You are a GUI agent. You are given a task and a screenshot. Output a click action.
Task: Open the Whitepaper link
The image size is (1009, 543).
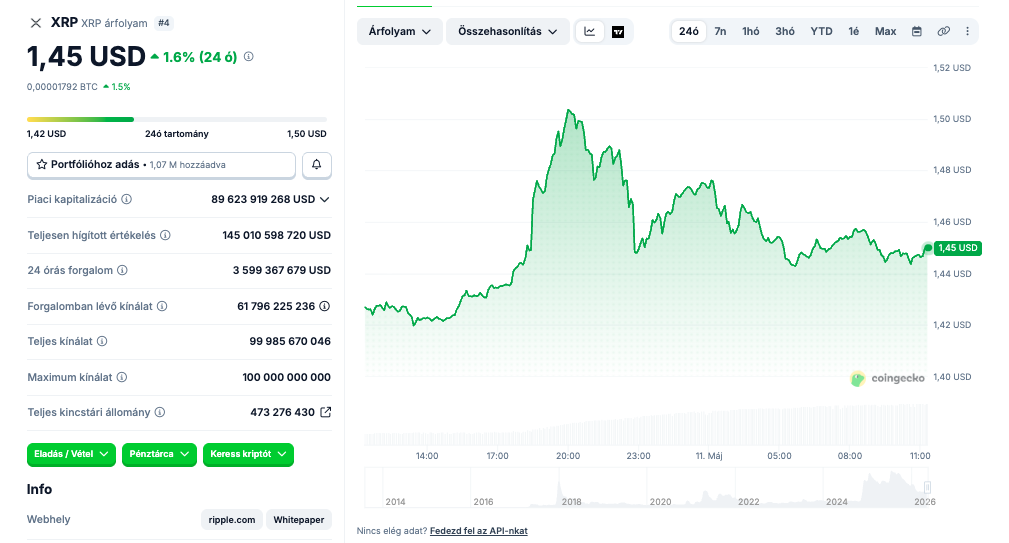[299, 520]
